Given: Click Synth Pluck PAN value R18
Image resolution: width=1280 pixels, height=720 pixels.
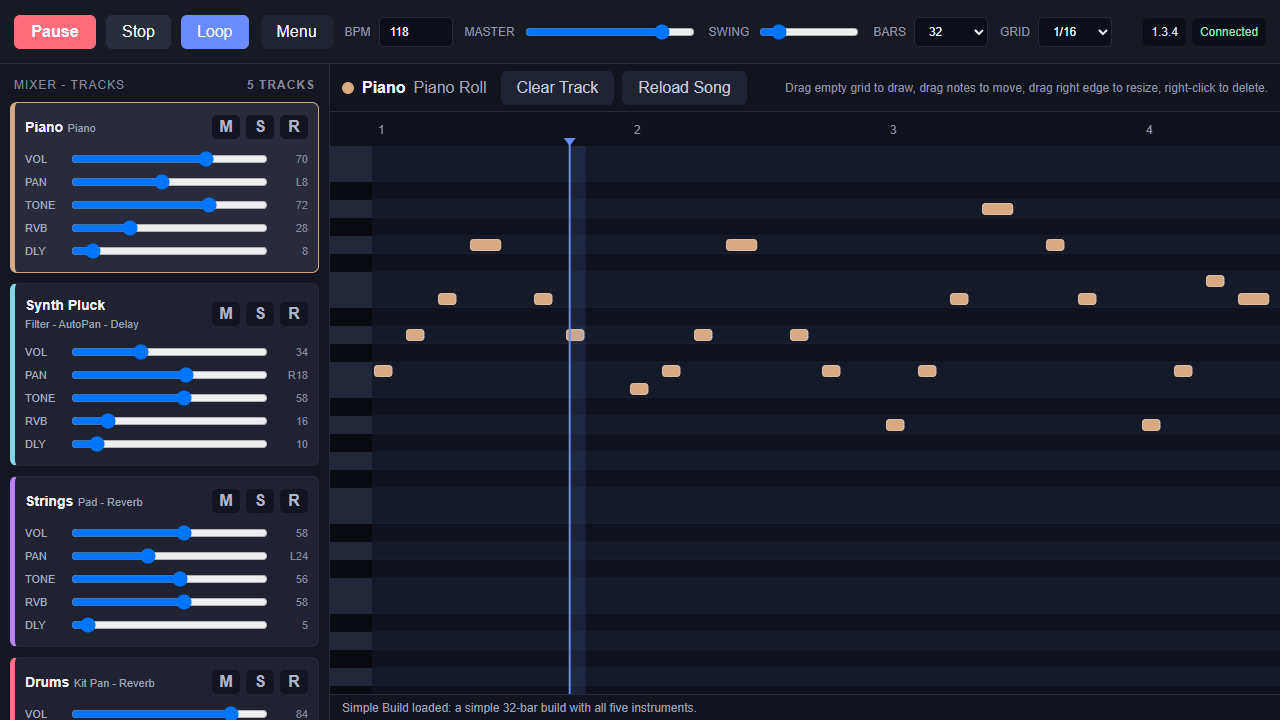Looking at the screenshot, I should (x=298, y=375).
